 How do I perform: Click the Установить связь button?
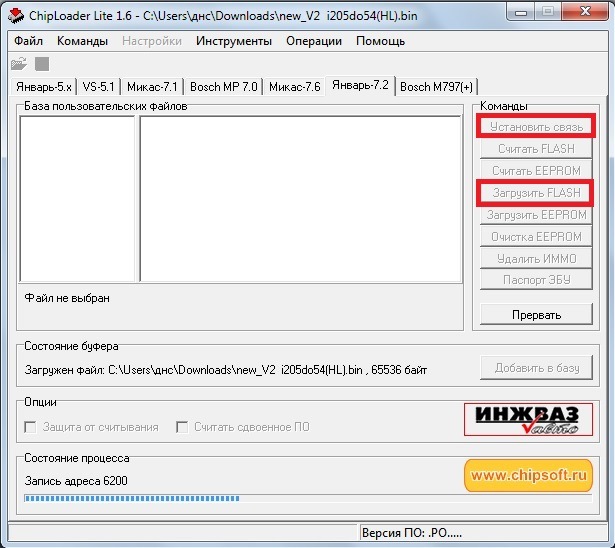coord(536,127)
